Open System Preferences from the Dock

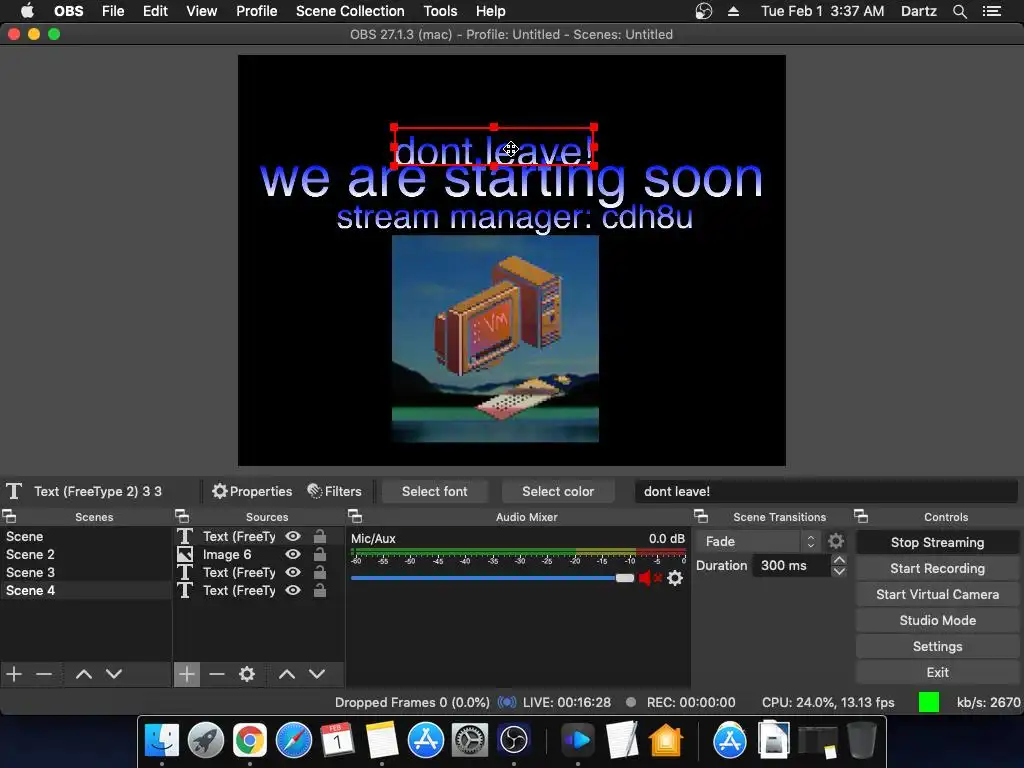pos(470,740)
